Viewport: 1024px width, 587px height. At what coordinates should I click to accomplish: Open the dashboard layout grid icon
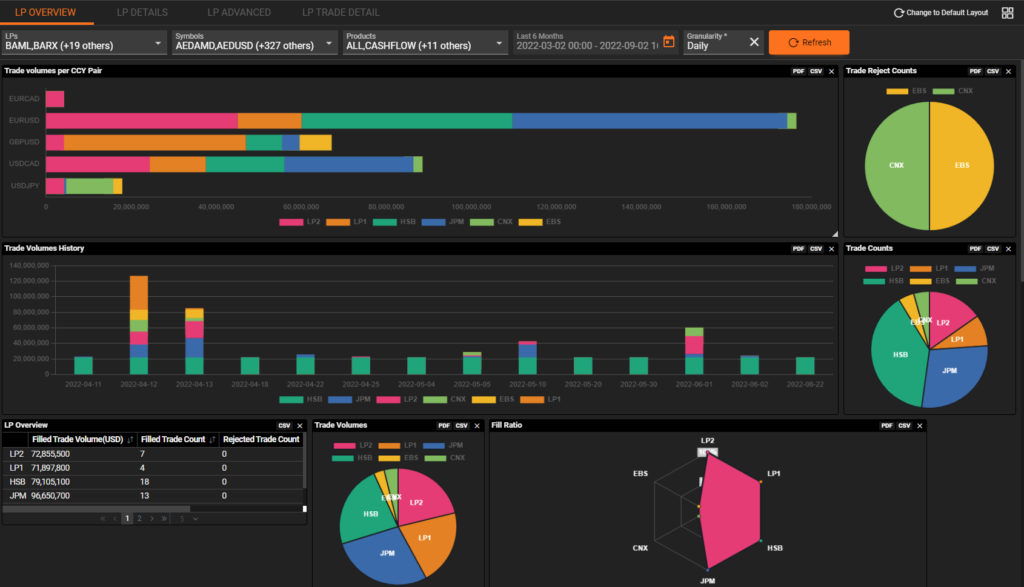point(1007,13)
